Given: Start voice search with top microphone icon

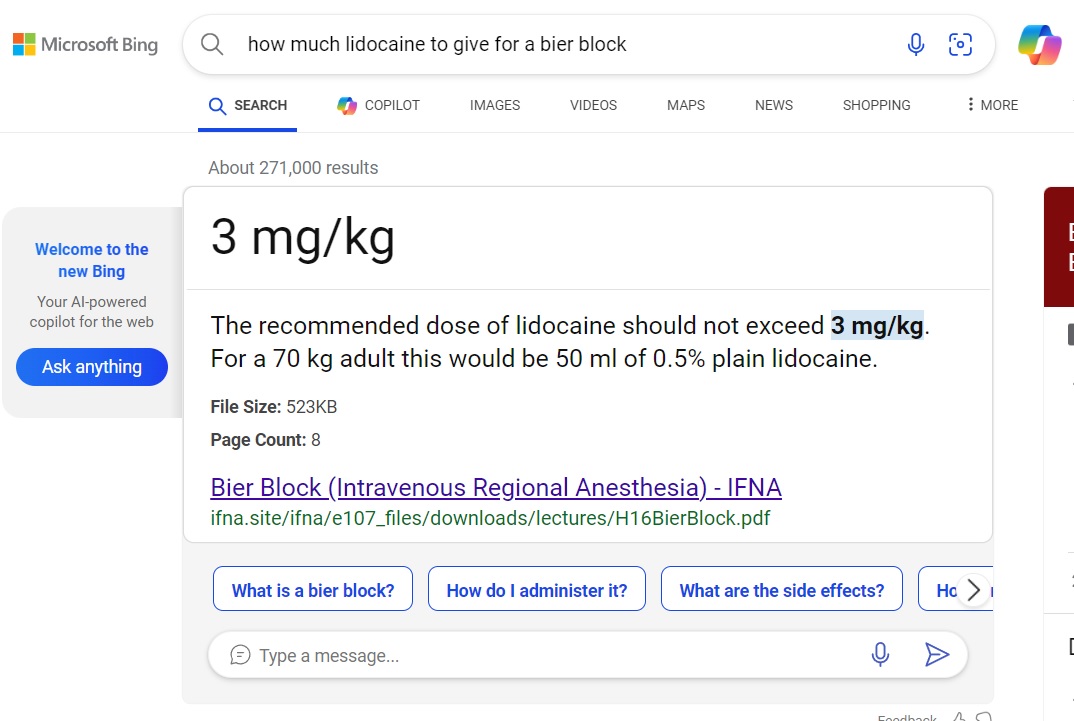Looking at the screenshot, I should pyautogui.click(x=915, y=44).
